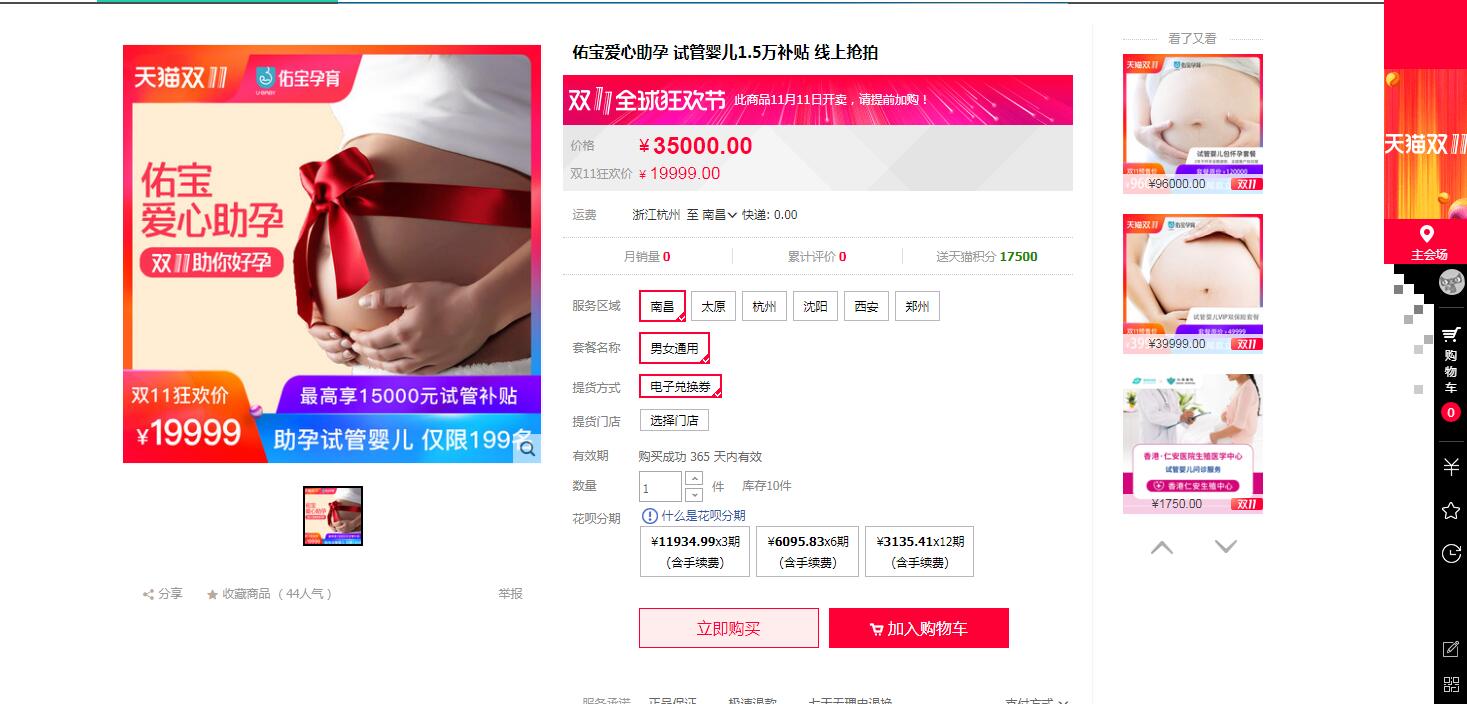Click the main venue location pin icon
This screenshot has height=704, width=1467.
(1427, 233)
